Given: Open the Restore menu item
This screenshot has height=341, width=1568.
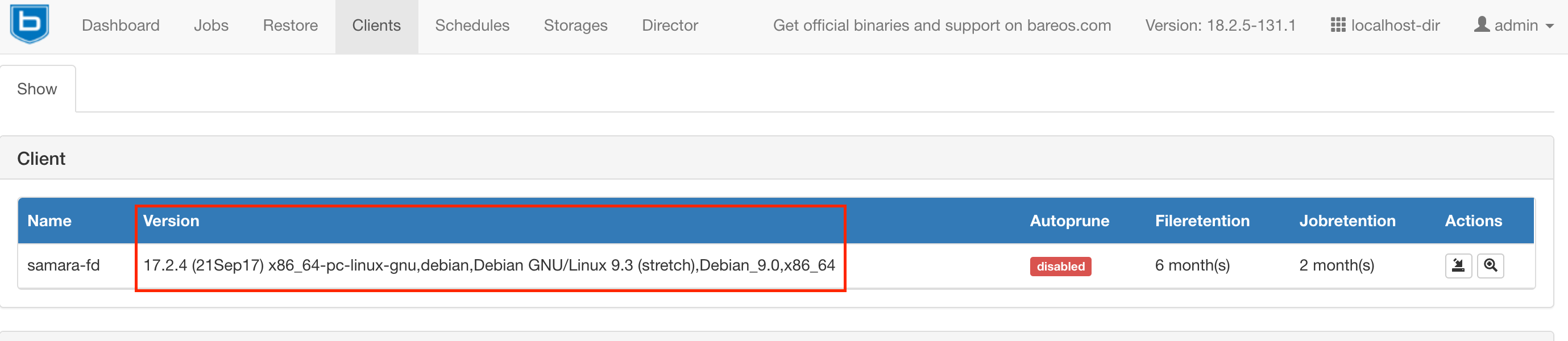Looking at the screenshot, I should [291, 26].
